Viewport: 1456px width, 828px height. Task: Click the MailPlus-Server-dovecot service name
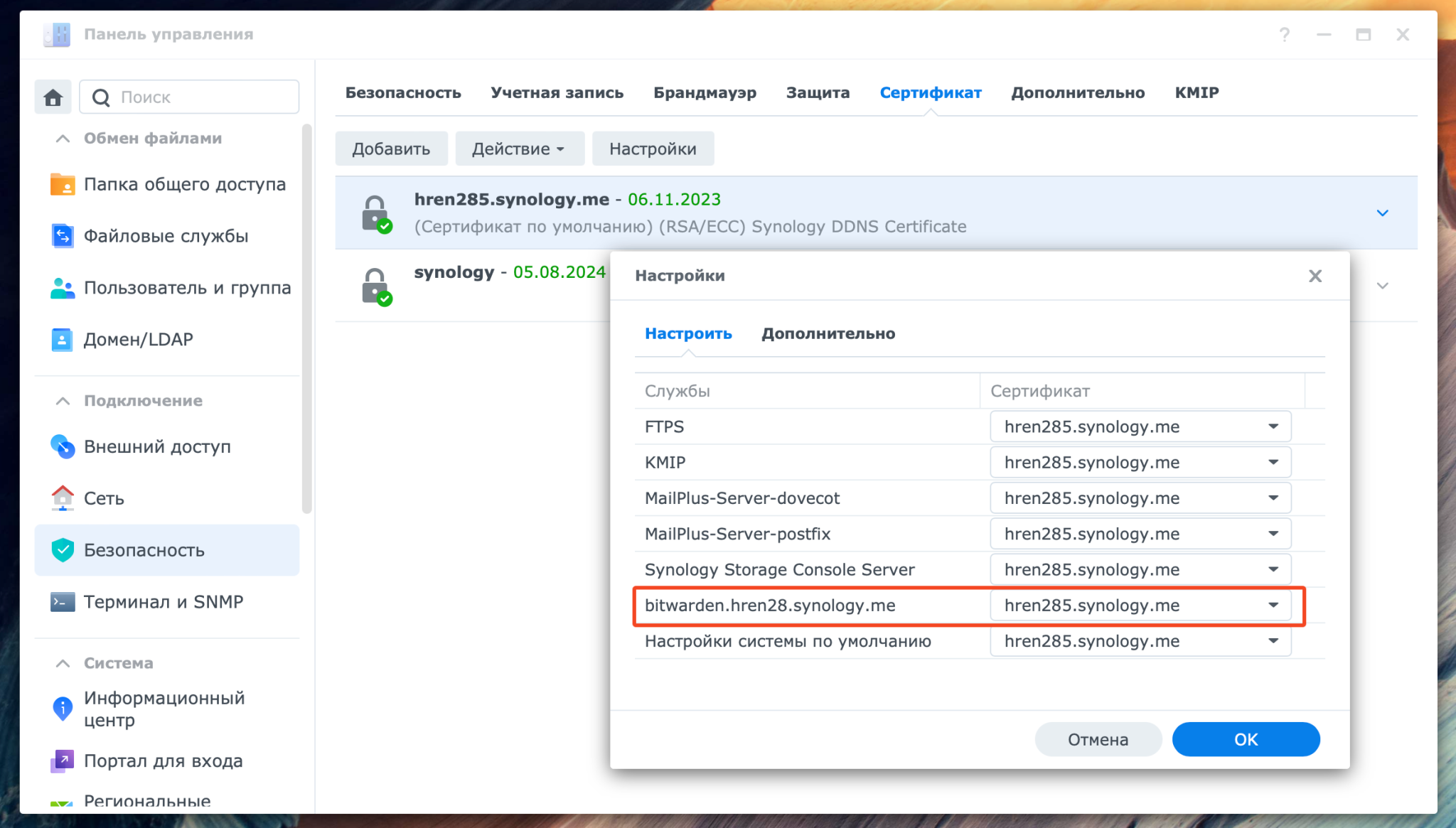click(x=742, y=498)
